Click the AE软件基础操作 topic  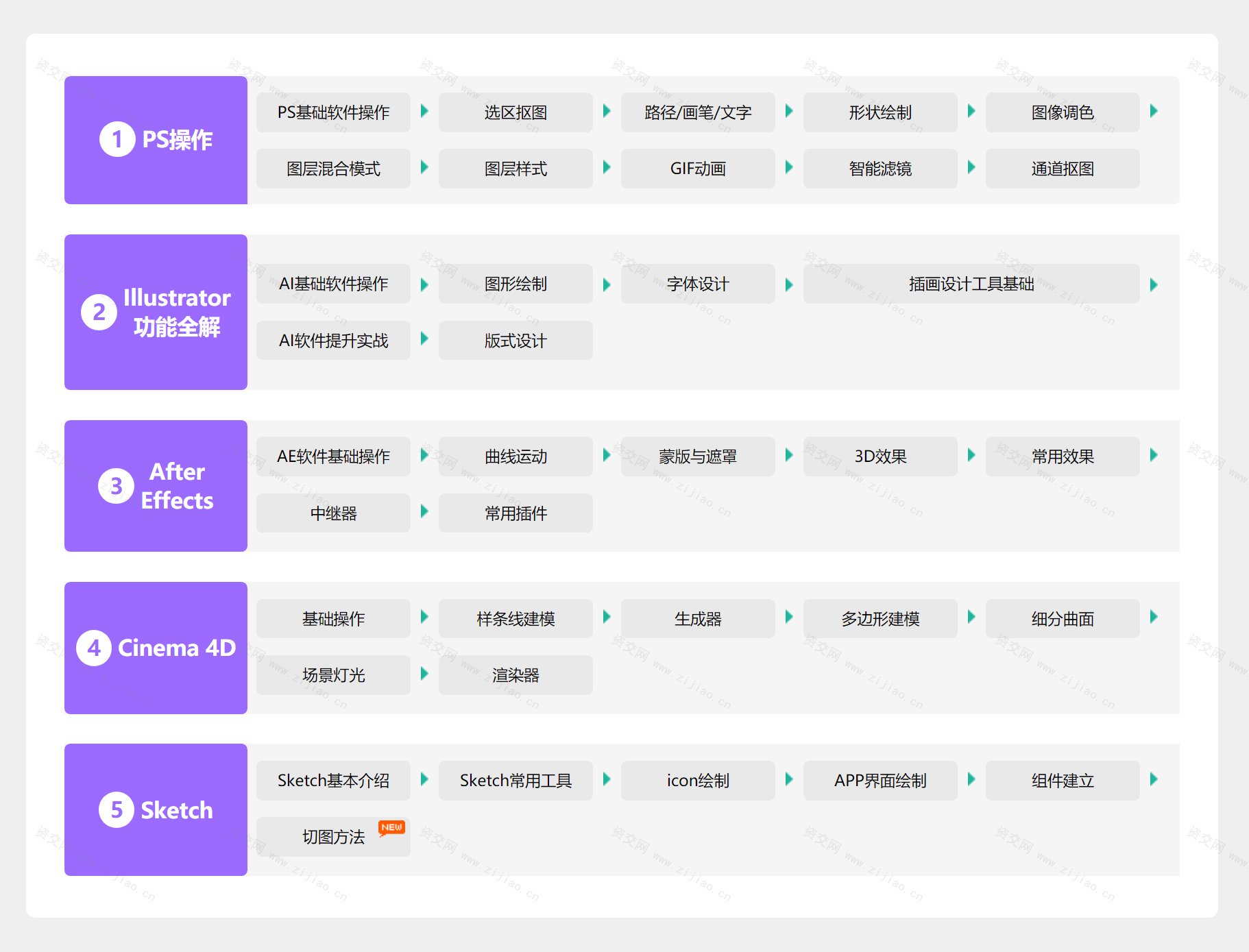[333, 456]
